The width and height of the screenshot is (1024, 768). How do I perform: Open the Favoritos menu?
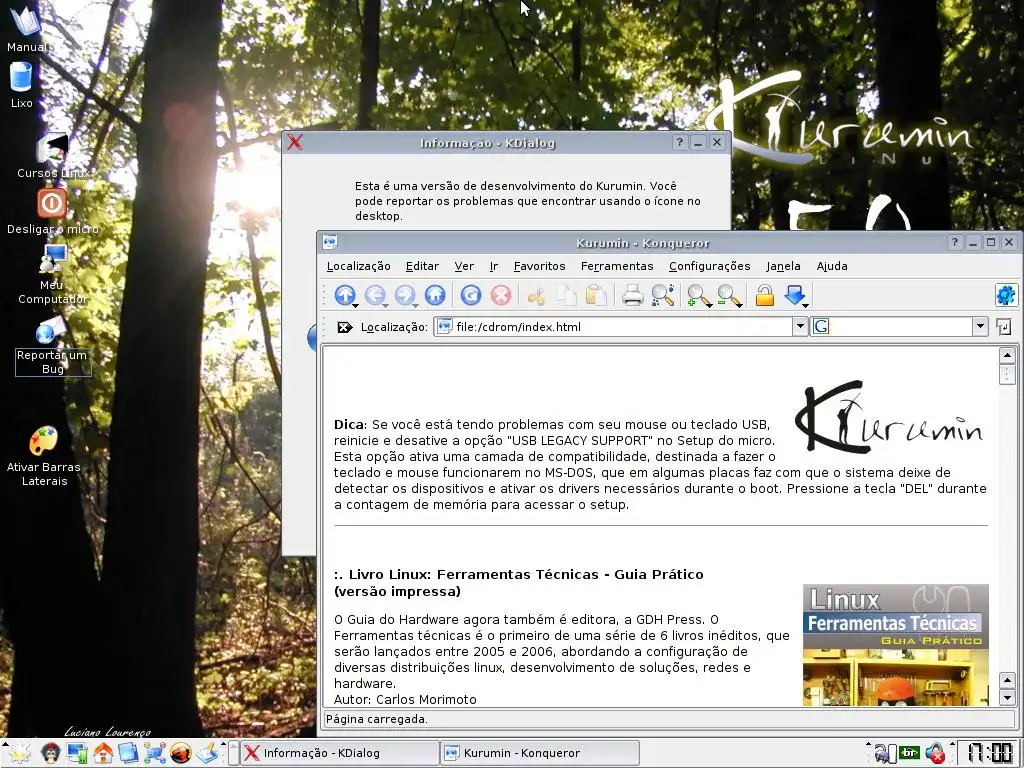coord(539,266)
